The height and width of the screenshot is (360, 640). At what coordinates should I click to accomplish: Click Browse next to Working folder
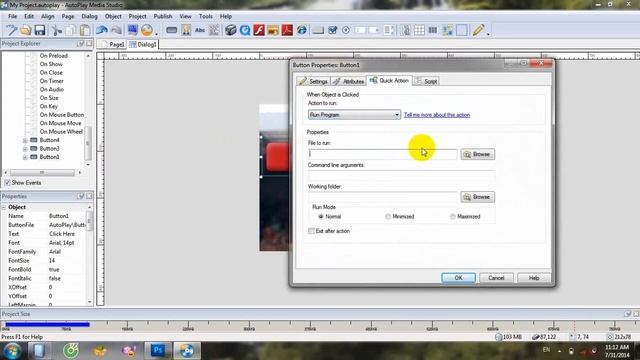(478, 197)
